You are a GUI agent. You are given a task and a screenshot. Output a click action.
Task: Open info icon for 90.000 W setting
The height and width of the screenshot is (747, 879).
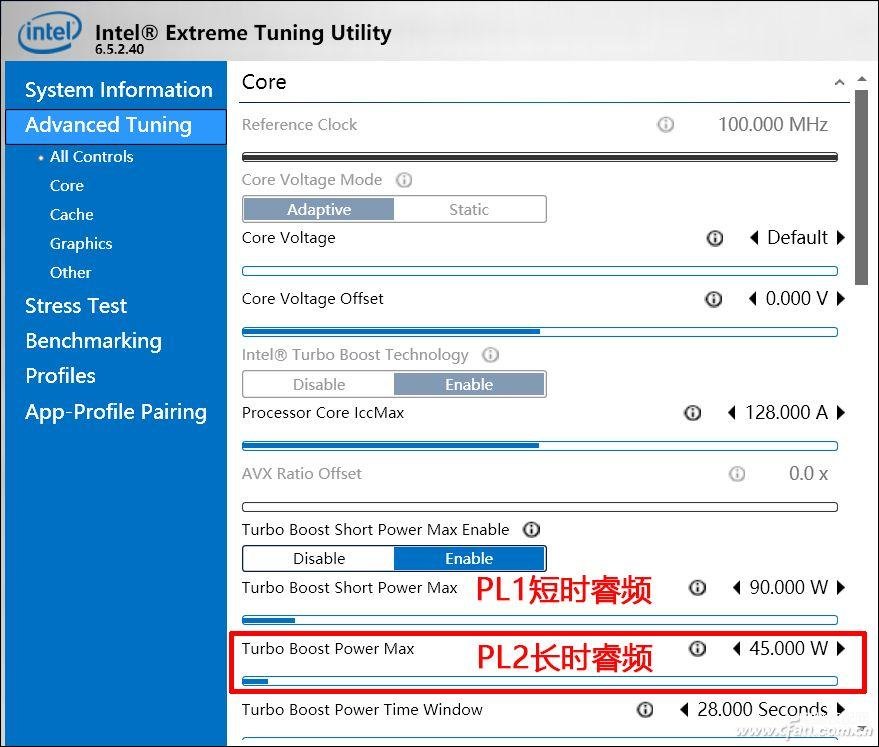[697, 588]
